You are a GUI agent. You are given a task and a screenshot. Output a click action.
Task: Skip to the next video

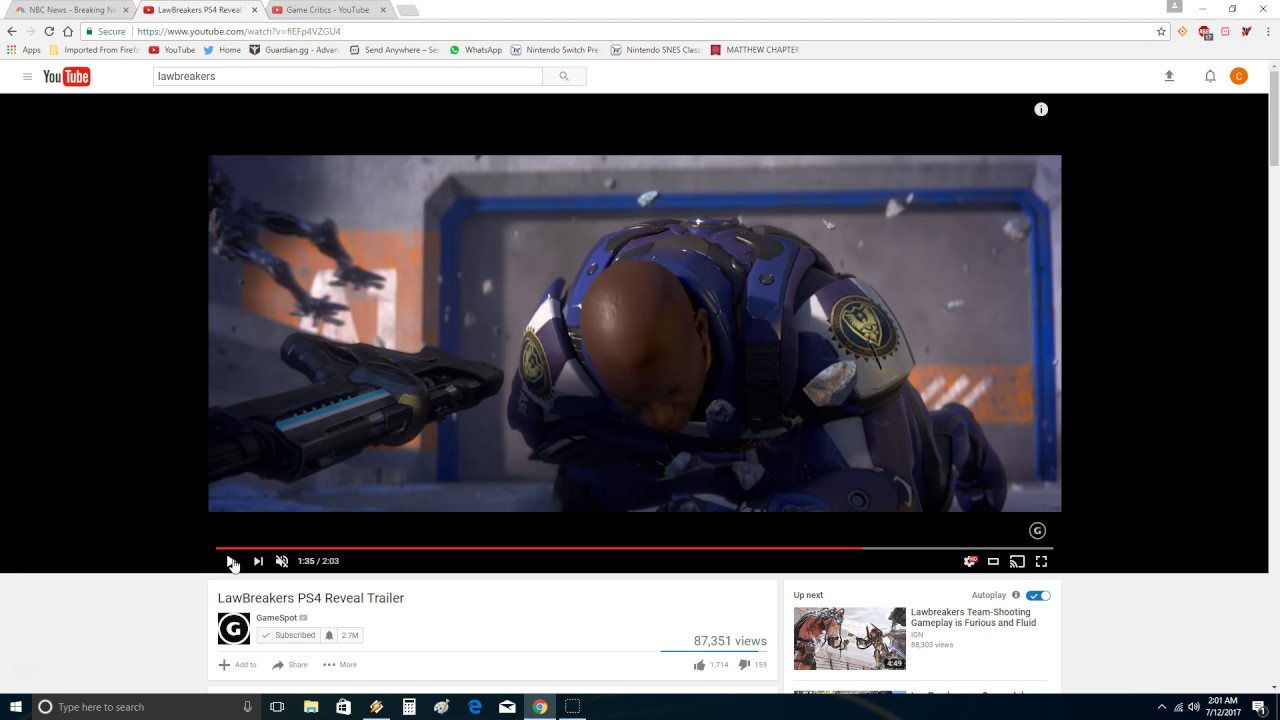tap(258, 561)
